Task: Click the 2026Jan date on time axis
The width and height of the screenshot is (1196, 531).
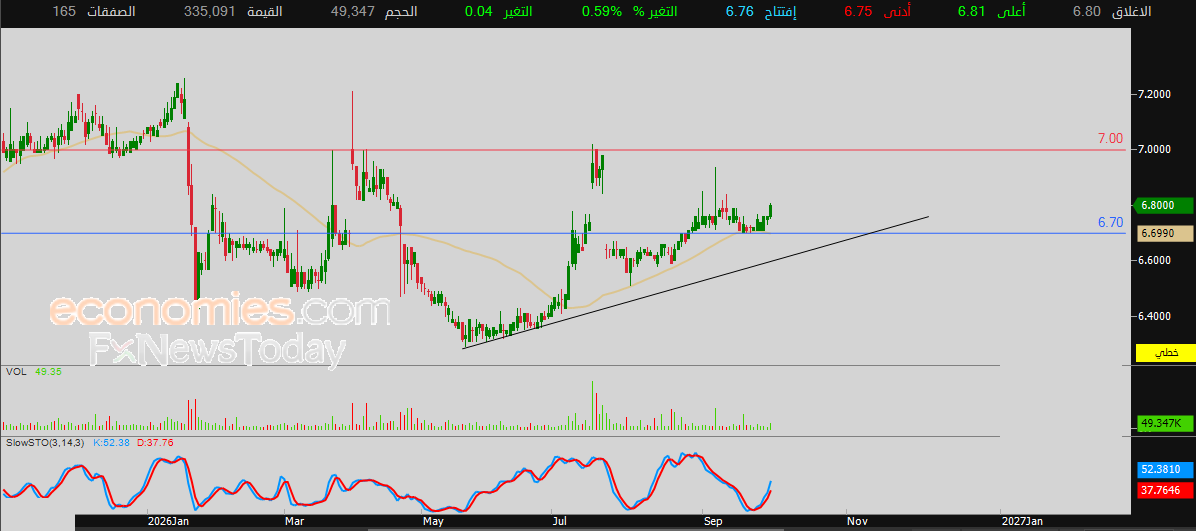Action: 168,522
